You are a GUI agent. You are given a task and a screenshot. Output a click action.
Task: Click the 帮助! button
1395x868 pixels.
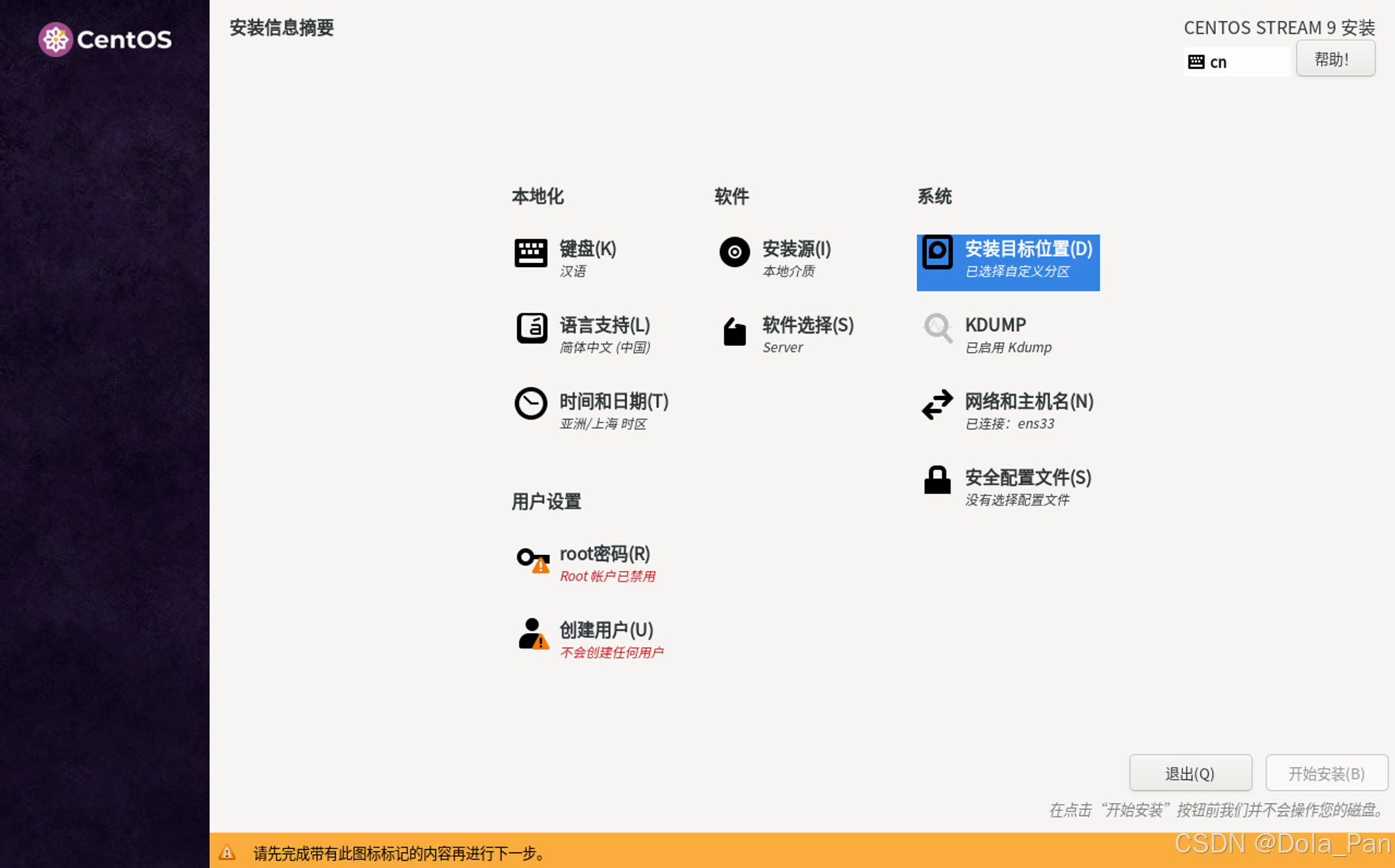click(x=1335, y=59)
